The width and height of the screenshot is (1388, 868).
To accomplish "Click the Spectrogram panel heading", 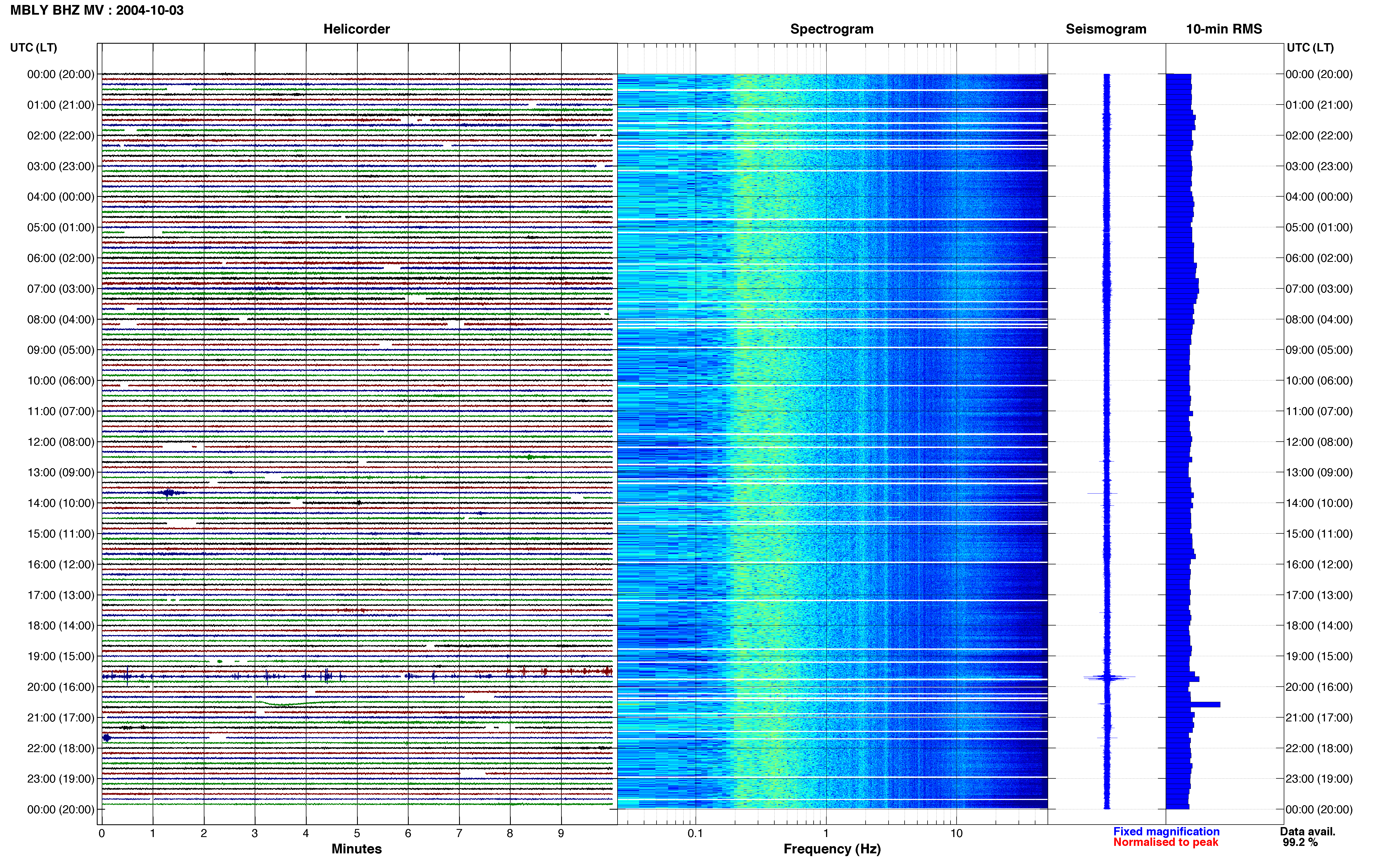I will coord(832,29).
